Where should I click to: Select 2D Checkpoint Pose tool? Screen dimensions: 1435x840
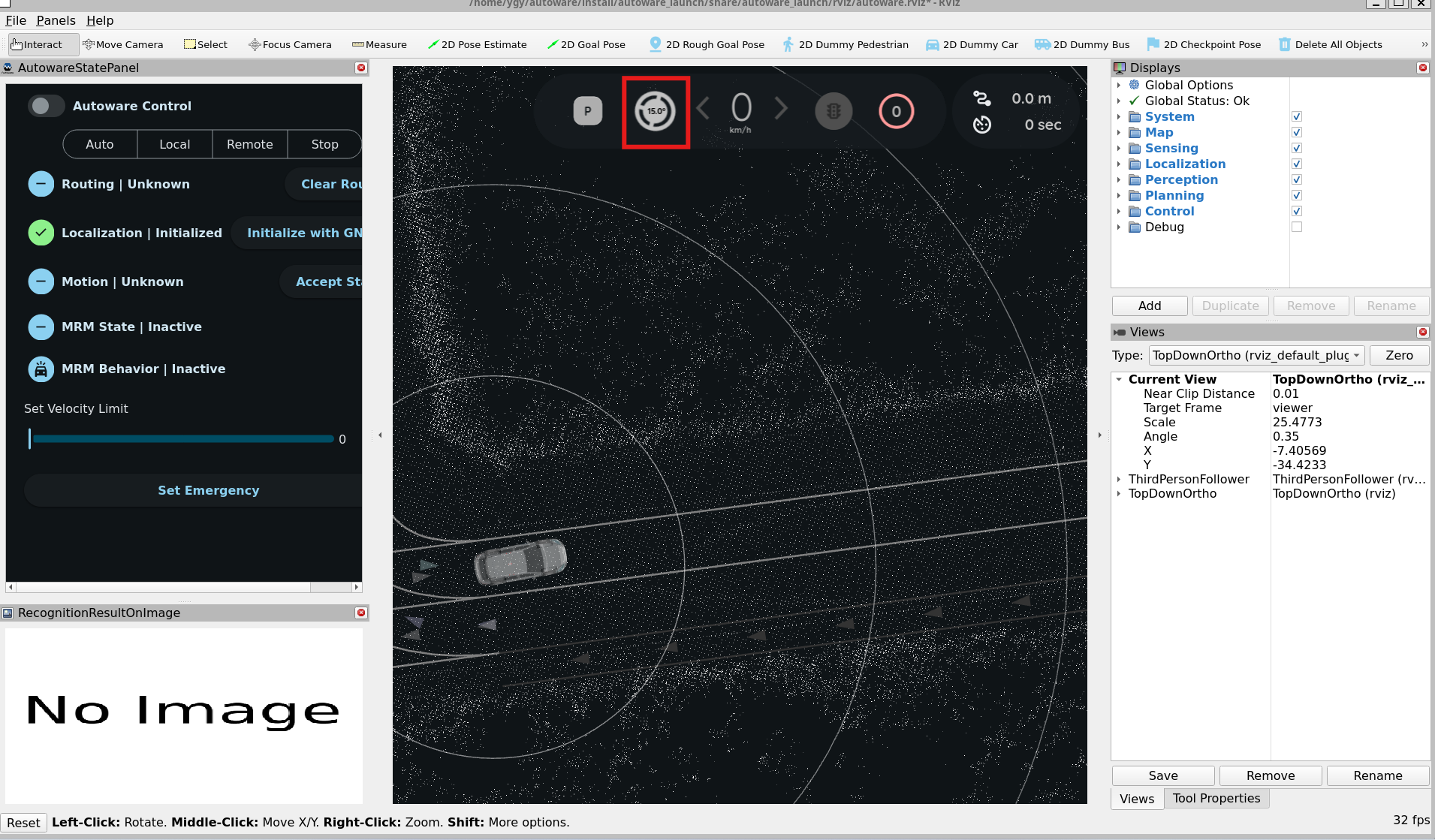coord(1203,44)
